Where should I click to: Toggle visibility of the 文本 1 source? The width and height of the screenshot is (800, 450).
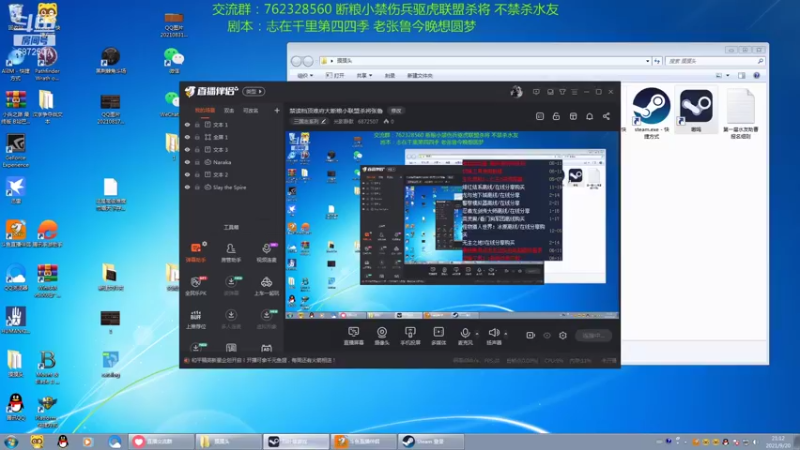coord(187,124)
